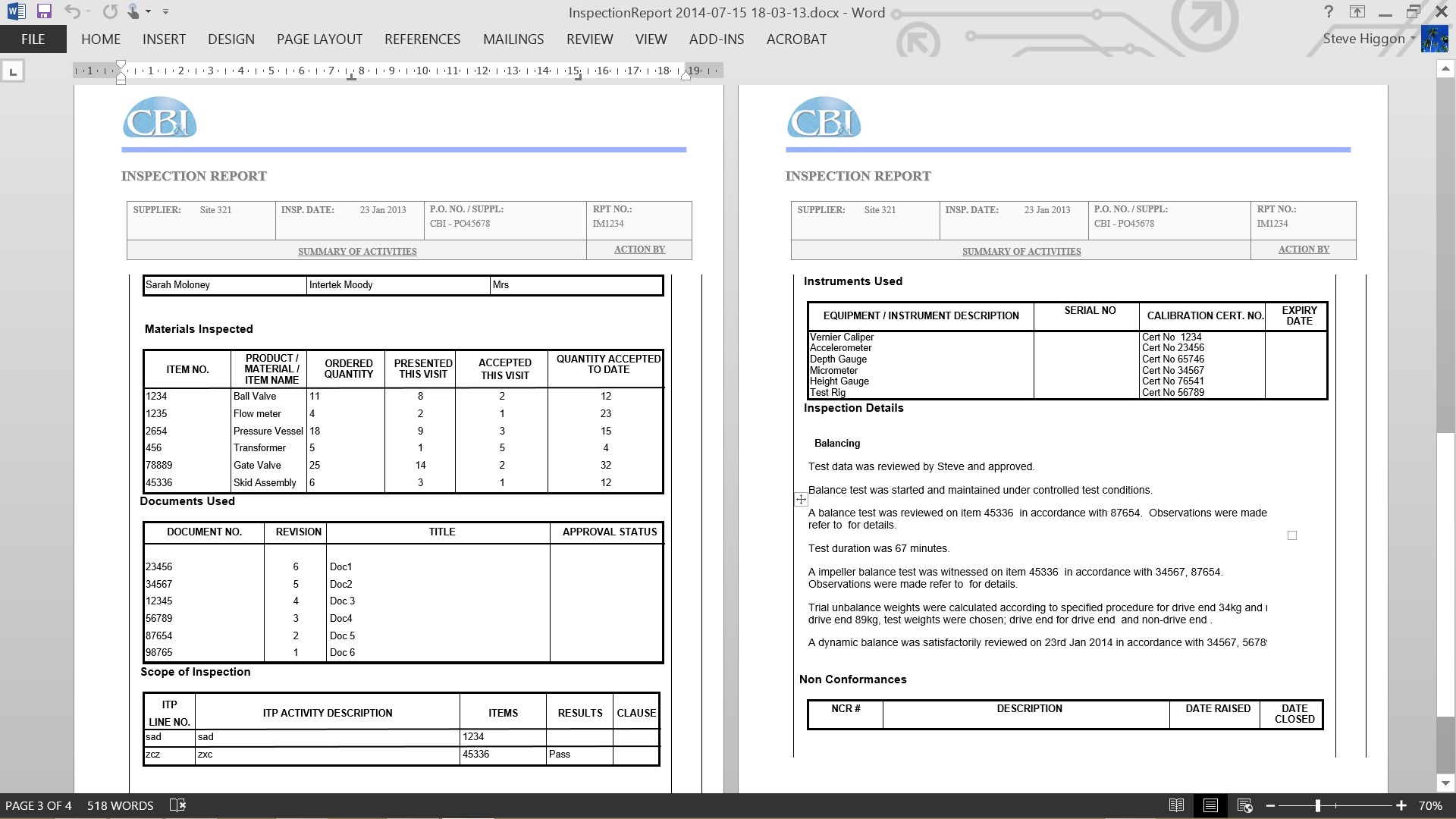Open the PAGE LAYOUT ribbon tab
The height and width of the screenshot is (819, 1456).
tap(319, 39)
